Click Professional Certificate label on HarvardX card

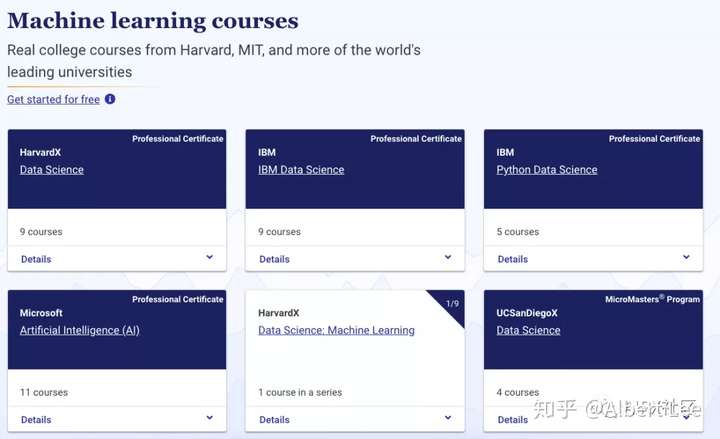pos(178,139)
